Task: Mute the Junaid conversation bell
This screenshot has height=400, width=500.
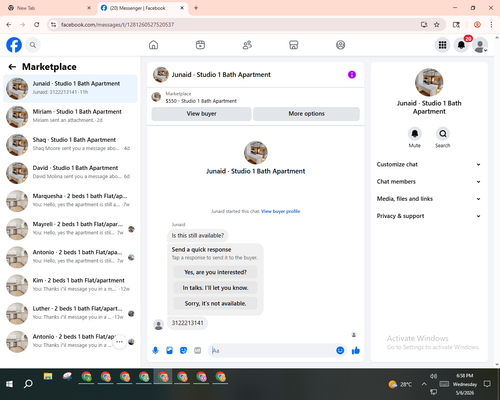Action: (x=415, y=134)
